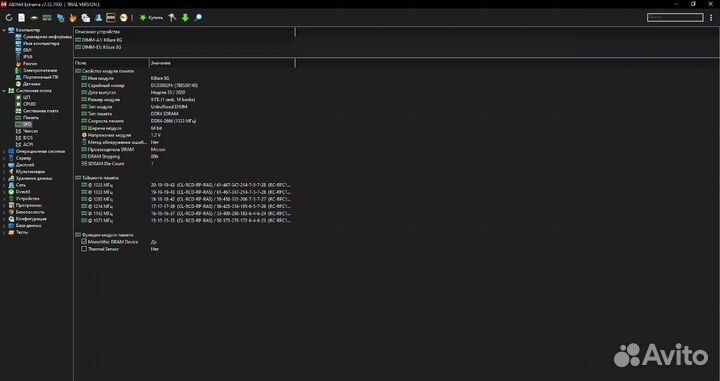Click the blue user figure toolbar icon
This screenshot has height=381, width=720.
98,18
